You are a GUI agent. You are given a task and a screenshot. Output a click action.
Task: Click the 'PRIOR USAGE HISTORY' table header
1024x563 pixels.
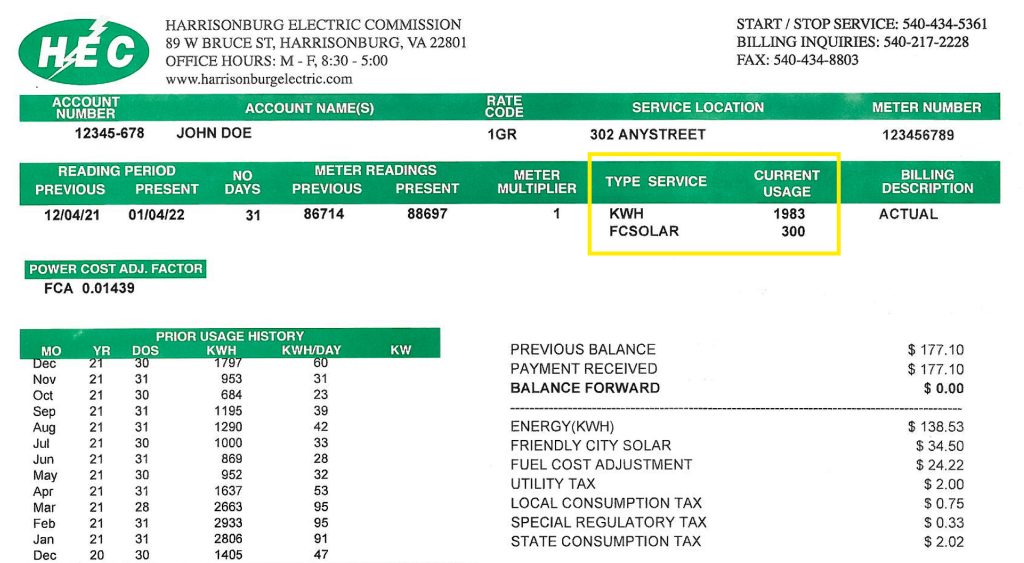230,336
